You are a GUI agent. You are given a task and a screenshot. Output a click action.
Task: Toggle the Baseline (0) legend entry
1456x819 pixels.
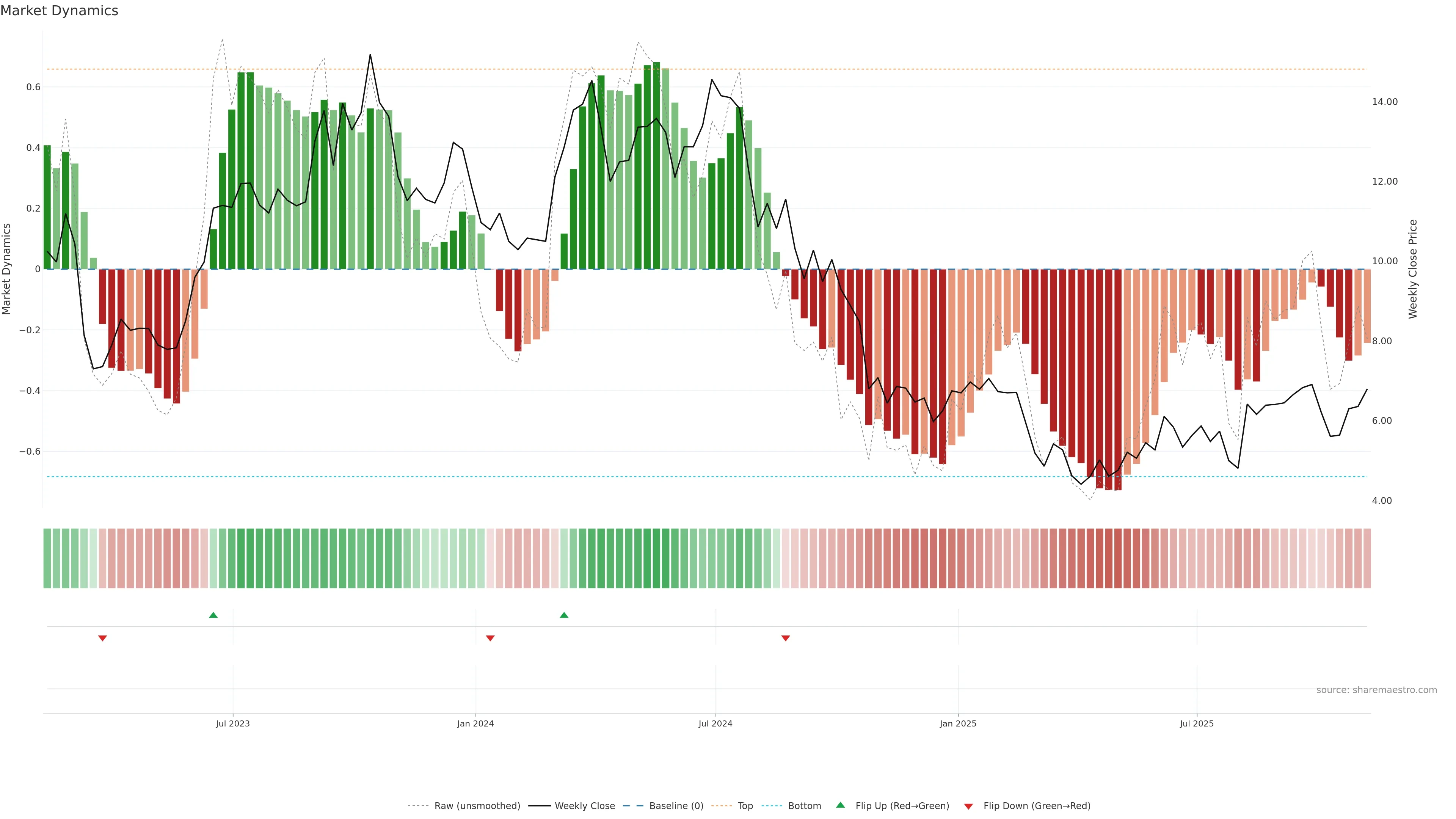[676, 806]
